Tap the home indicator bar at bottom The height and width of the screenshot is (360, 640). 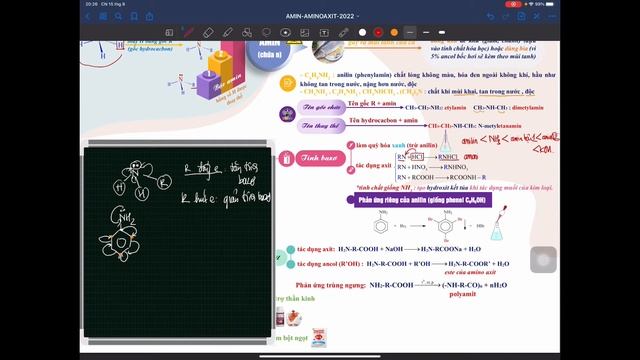320,356
